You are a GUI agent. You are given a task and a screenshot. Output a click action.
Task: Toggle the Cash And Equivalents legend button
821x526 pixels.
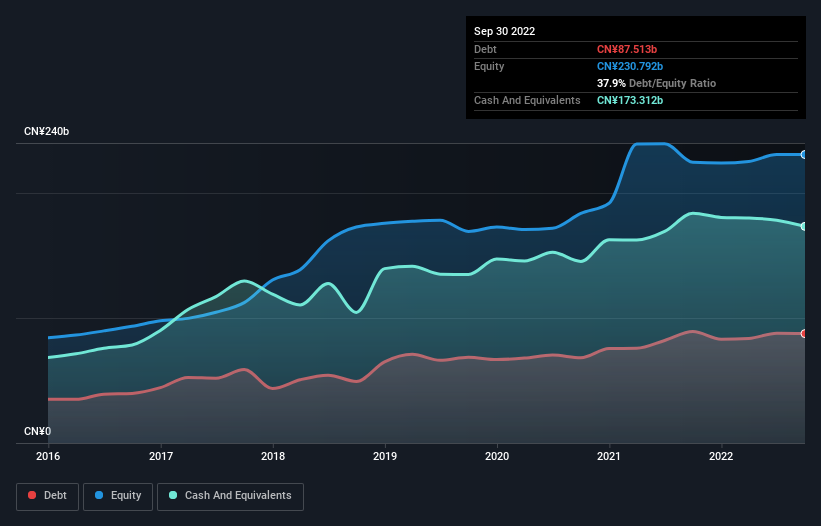pos(230,496)
